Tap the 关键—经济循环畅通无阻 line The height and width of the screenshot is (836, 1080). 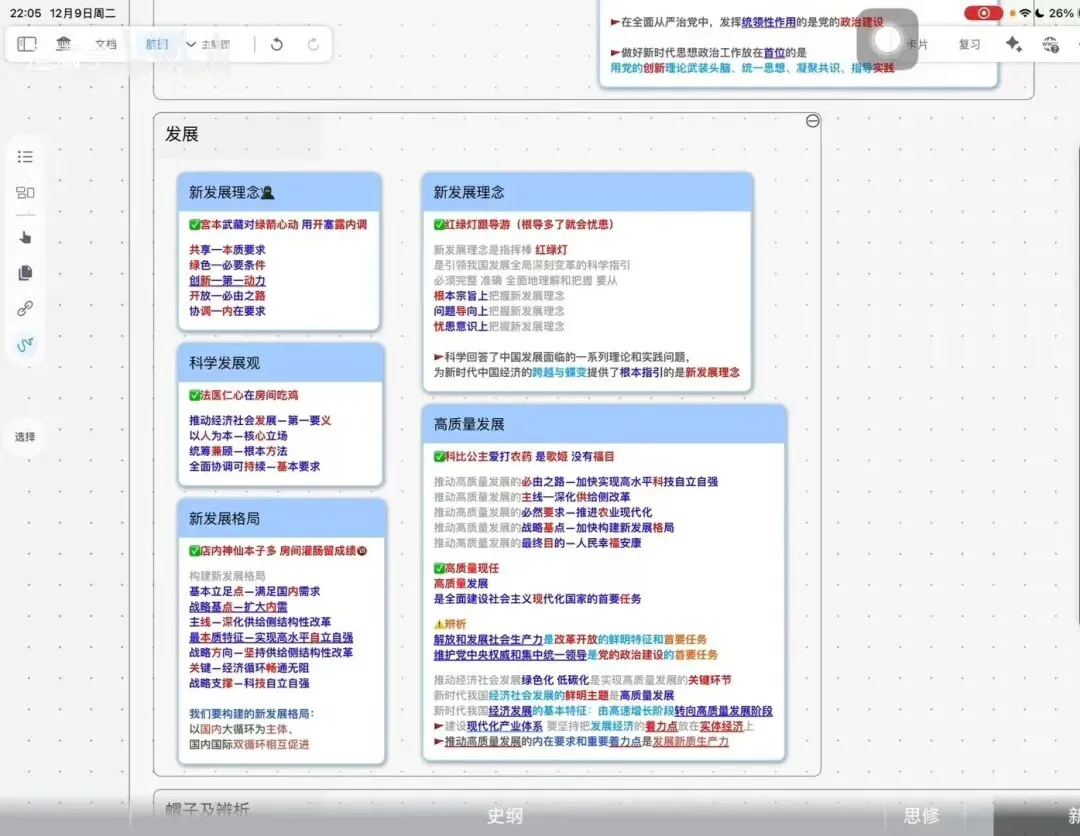pos(249,668)
